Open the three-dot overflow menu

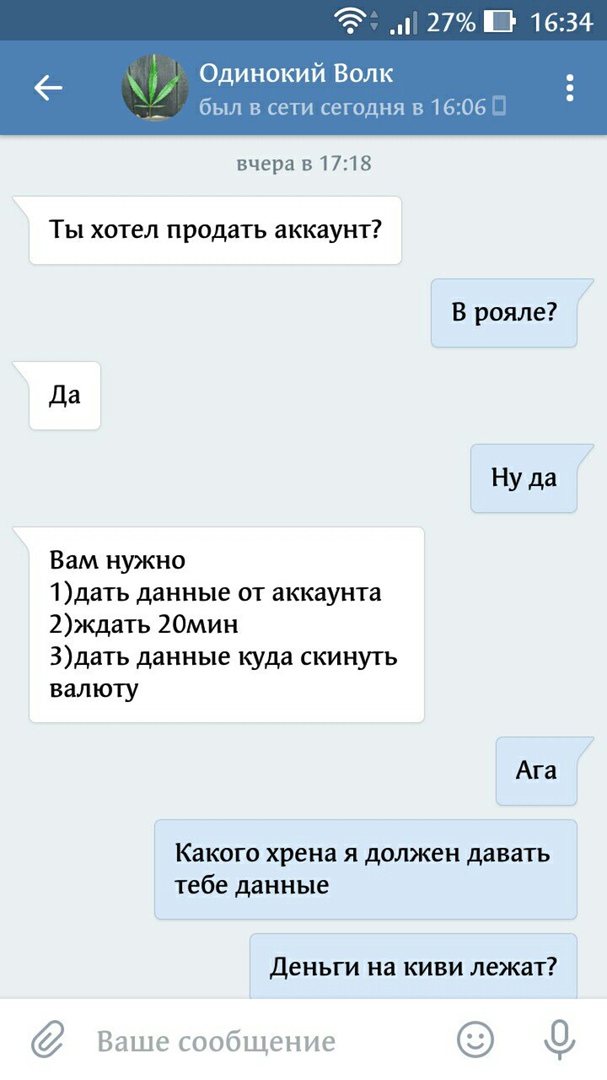coord(570,88)
